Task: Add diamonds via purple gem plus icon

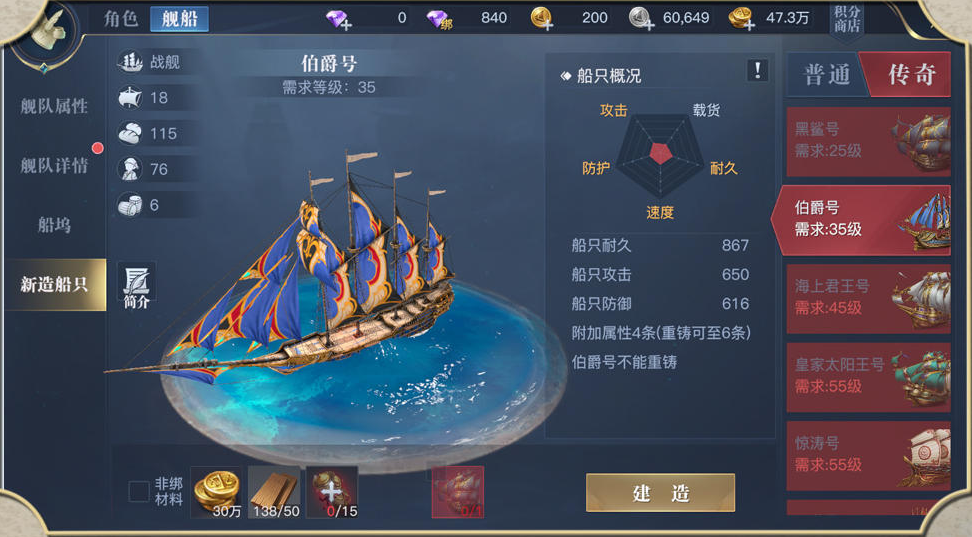Action: tap(338, 19)
